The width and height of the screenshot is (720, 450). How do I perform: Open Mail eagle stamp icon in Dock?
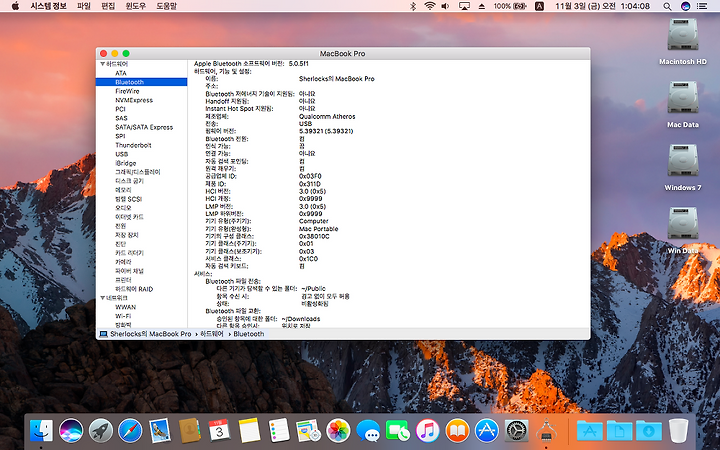click(x=160, y=431)
